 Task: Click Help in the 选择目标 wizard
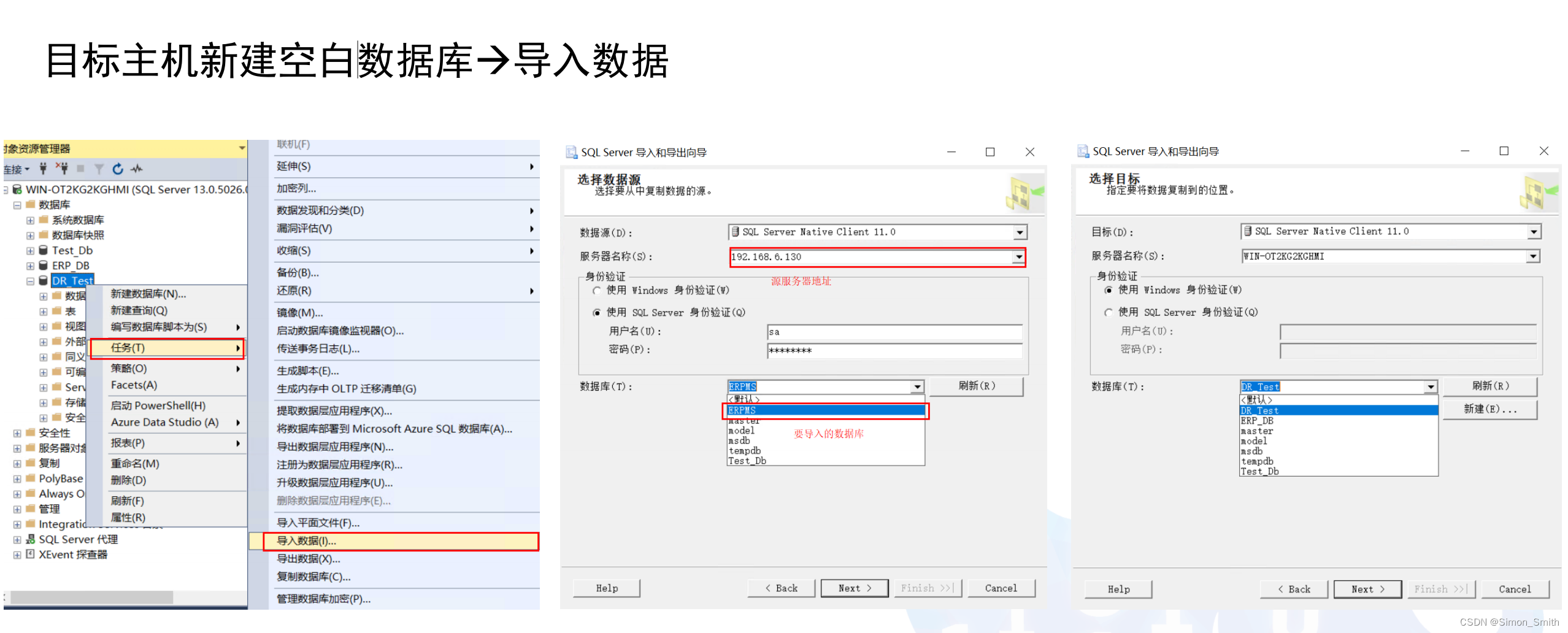tap(1118, 589)
